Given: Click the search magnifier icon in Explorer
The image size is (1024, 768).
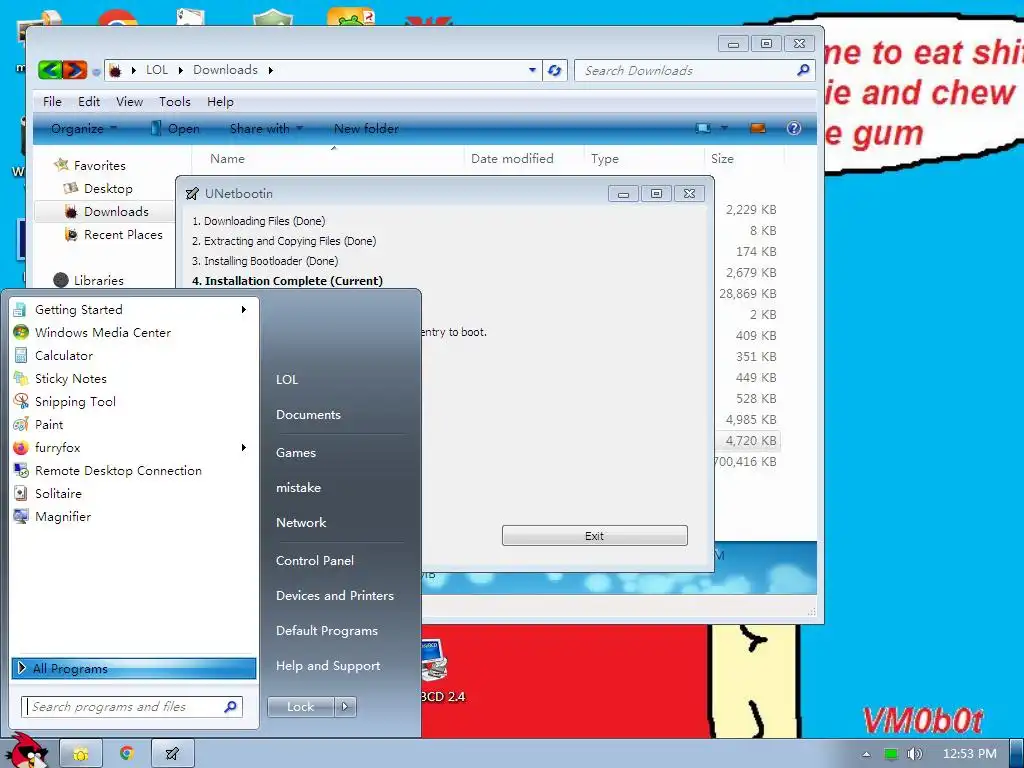Looking at the screenshot, I should click(x=803, y=70).
